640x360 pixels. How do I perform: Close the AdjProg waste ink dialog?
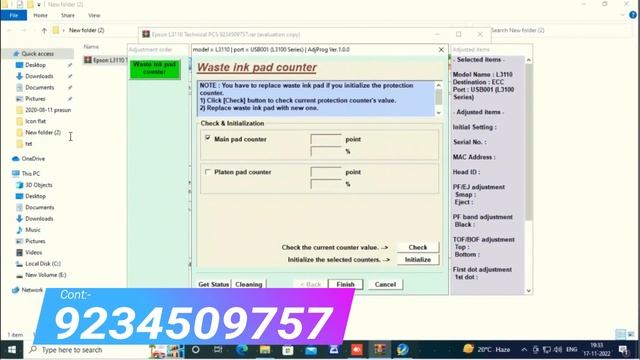pyautogui.click(x=441, y=49)
